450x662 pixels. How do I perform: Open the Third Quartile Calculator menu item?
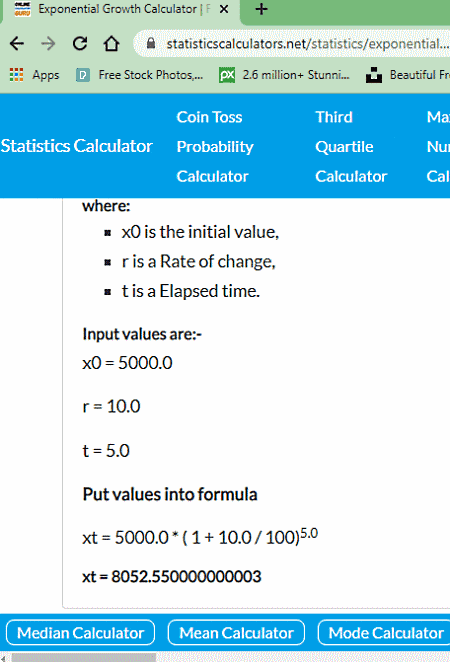[x=351, y=147]
